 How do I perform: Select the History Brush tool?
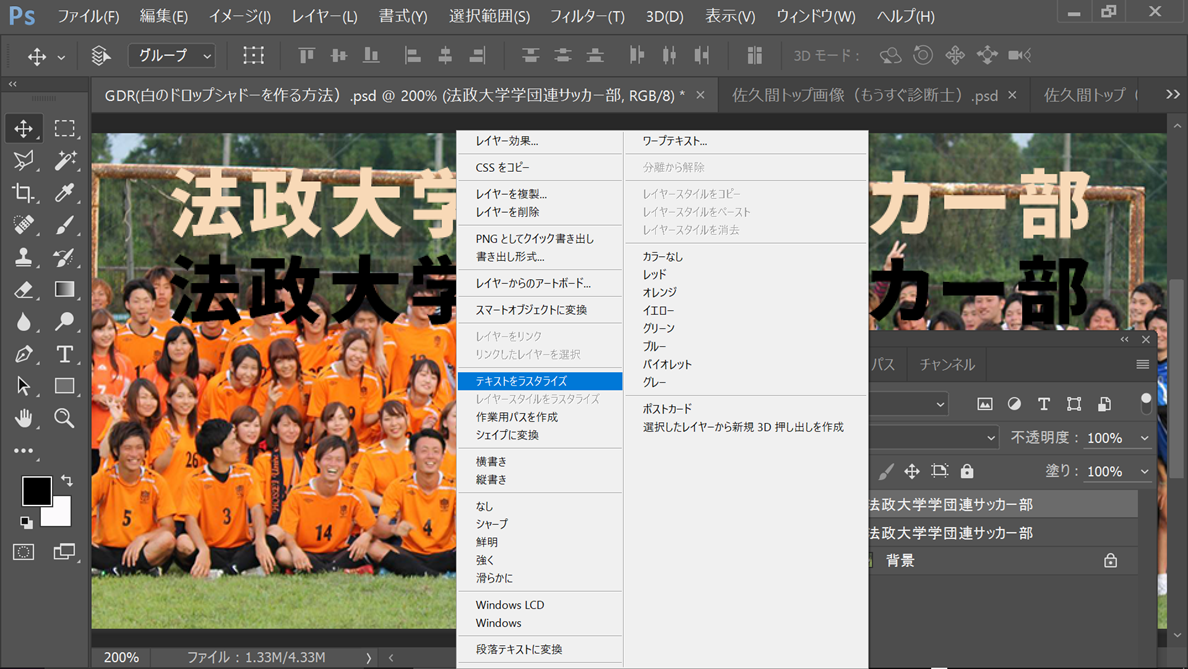[x=64, y=257]
